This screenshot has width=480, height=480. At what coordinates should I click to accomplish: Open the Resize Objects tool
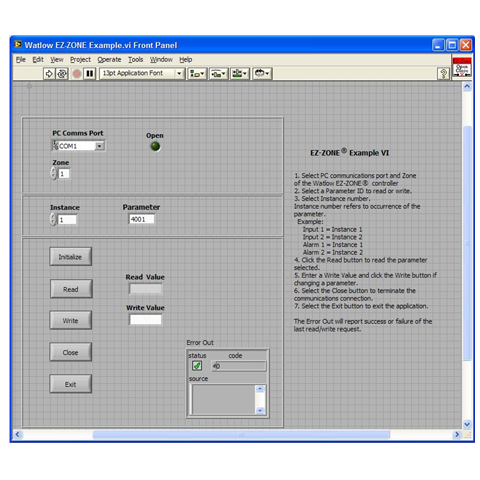pyautogui.click(x=240, y=73)
